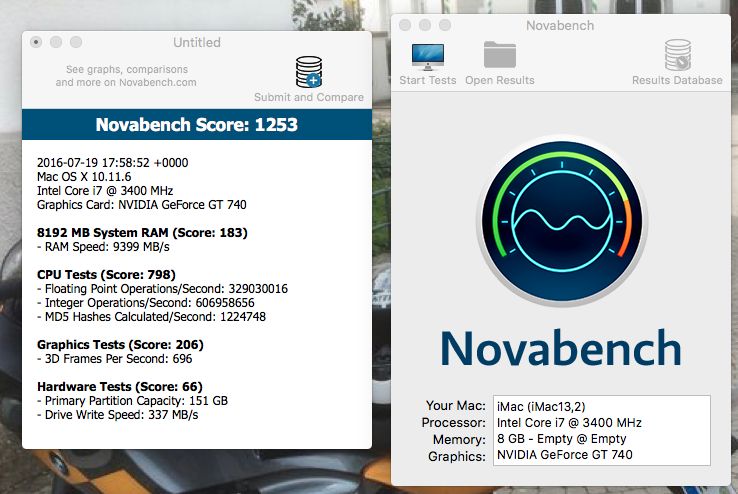Image resolution: width=738 pixels, height=494 pixels.
Task: Click the large Novabench wordmark
Action: pyautogui.click(x=561, y=348)
